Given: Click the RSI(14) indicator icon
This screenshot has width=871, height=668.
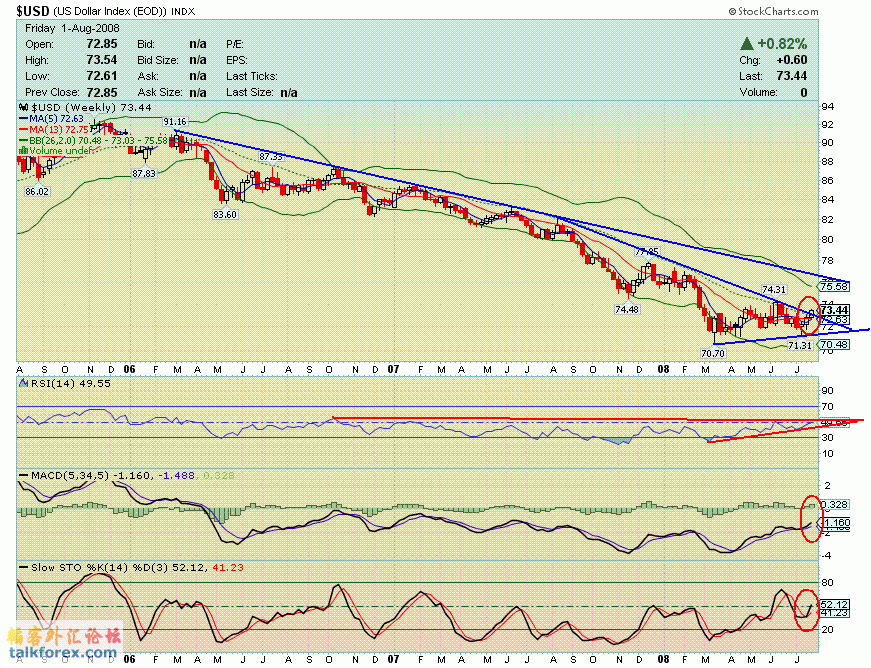Looking at the screenshot, I should pyautogui.click(x=23, y=384).
